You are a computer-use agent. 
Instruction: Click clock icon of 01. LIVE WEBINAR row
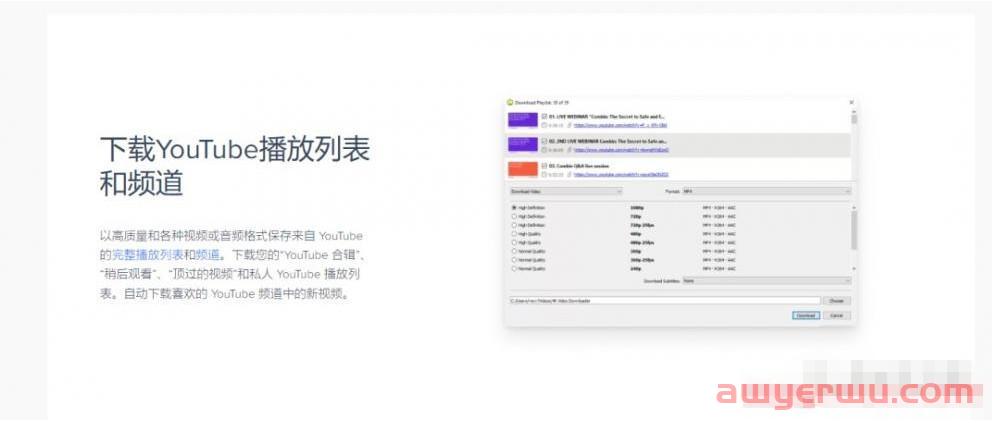(x=544, y=125)
